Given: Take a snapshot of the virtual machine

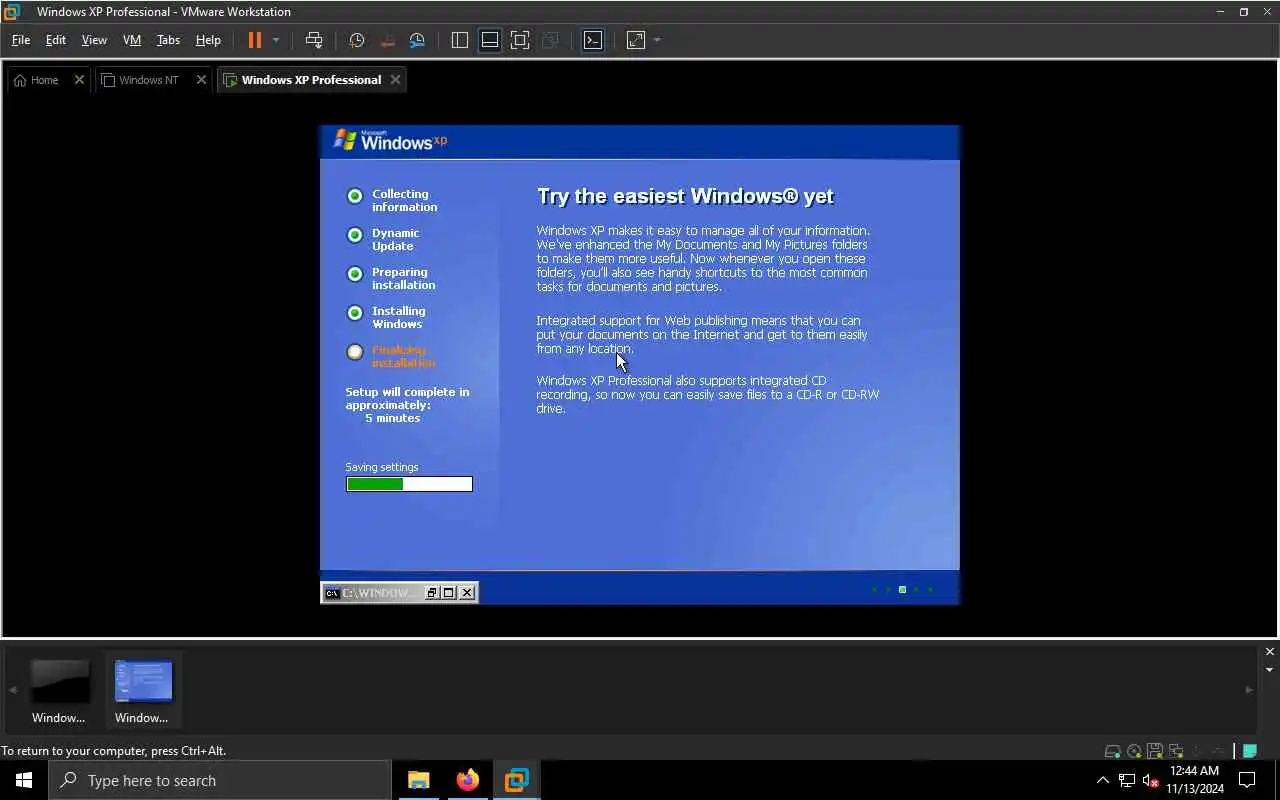Looking at the screenshot, I should (x=356, y=40).
